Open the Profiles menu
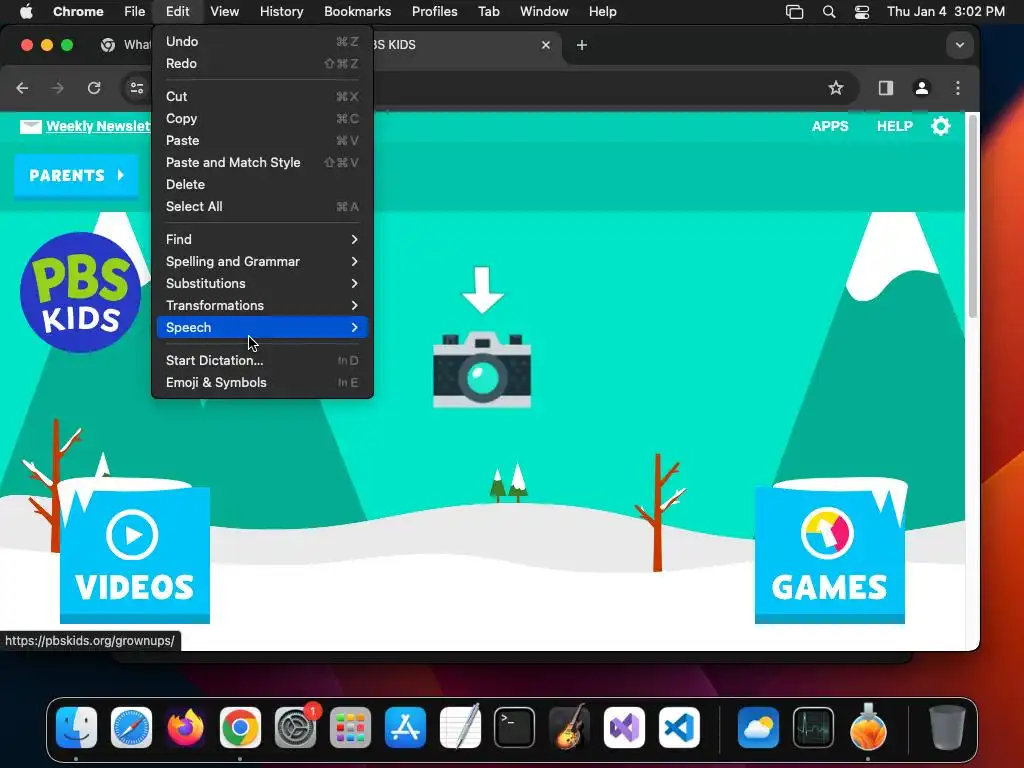Screen dimensions: 1024x768 click(434, 12)
